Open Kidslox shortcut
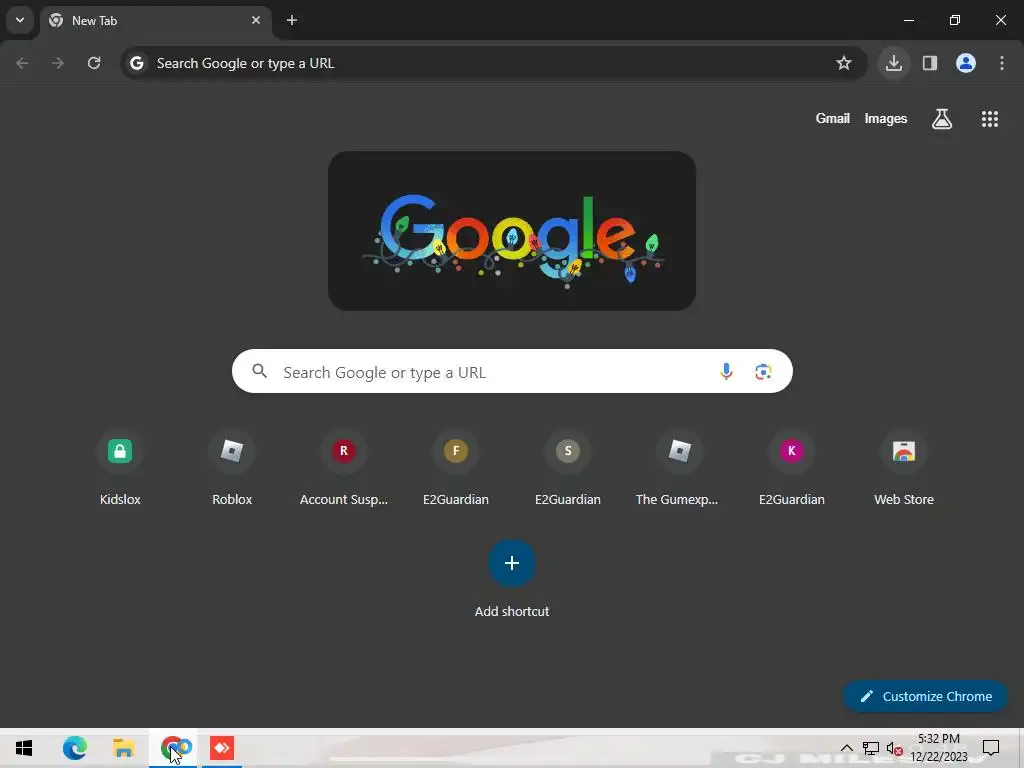Screen dimensions: 1024x768 [120, 468]
